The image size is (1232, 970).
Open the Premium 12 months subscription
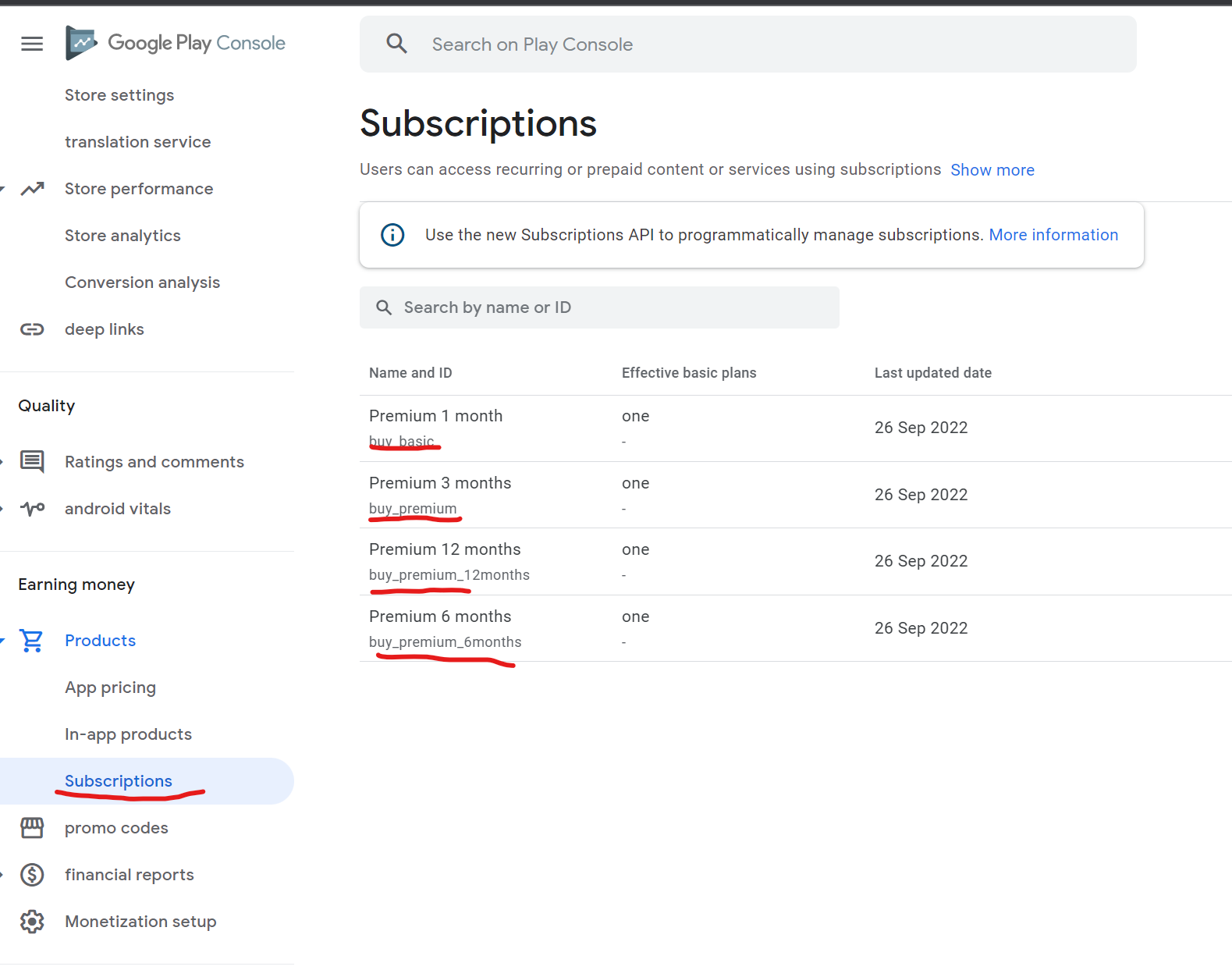pos(445,549)
